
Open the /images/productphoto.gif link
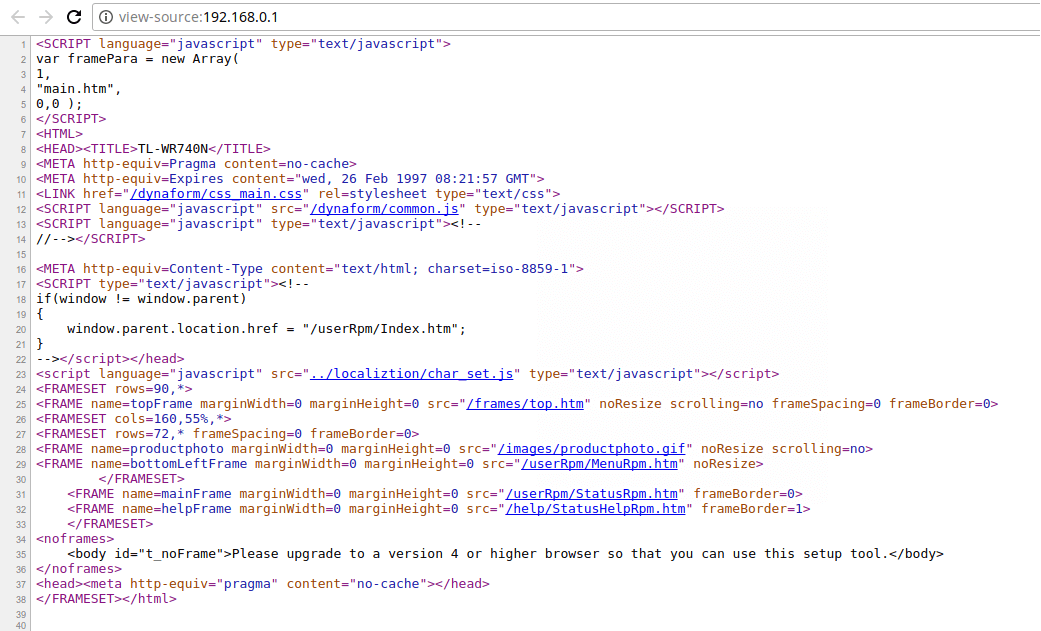pos(591,449)
